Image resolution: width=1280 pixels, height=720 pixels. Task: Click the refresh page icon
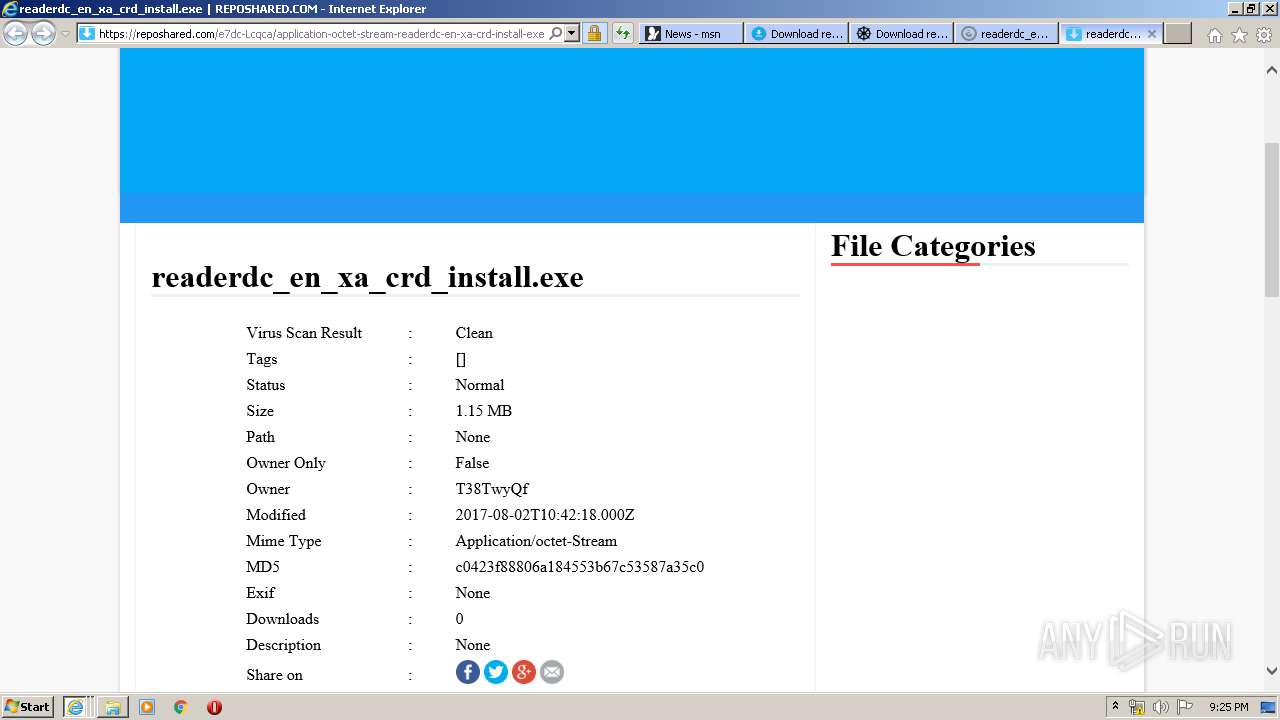coord(622,33)
